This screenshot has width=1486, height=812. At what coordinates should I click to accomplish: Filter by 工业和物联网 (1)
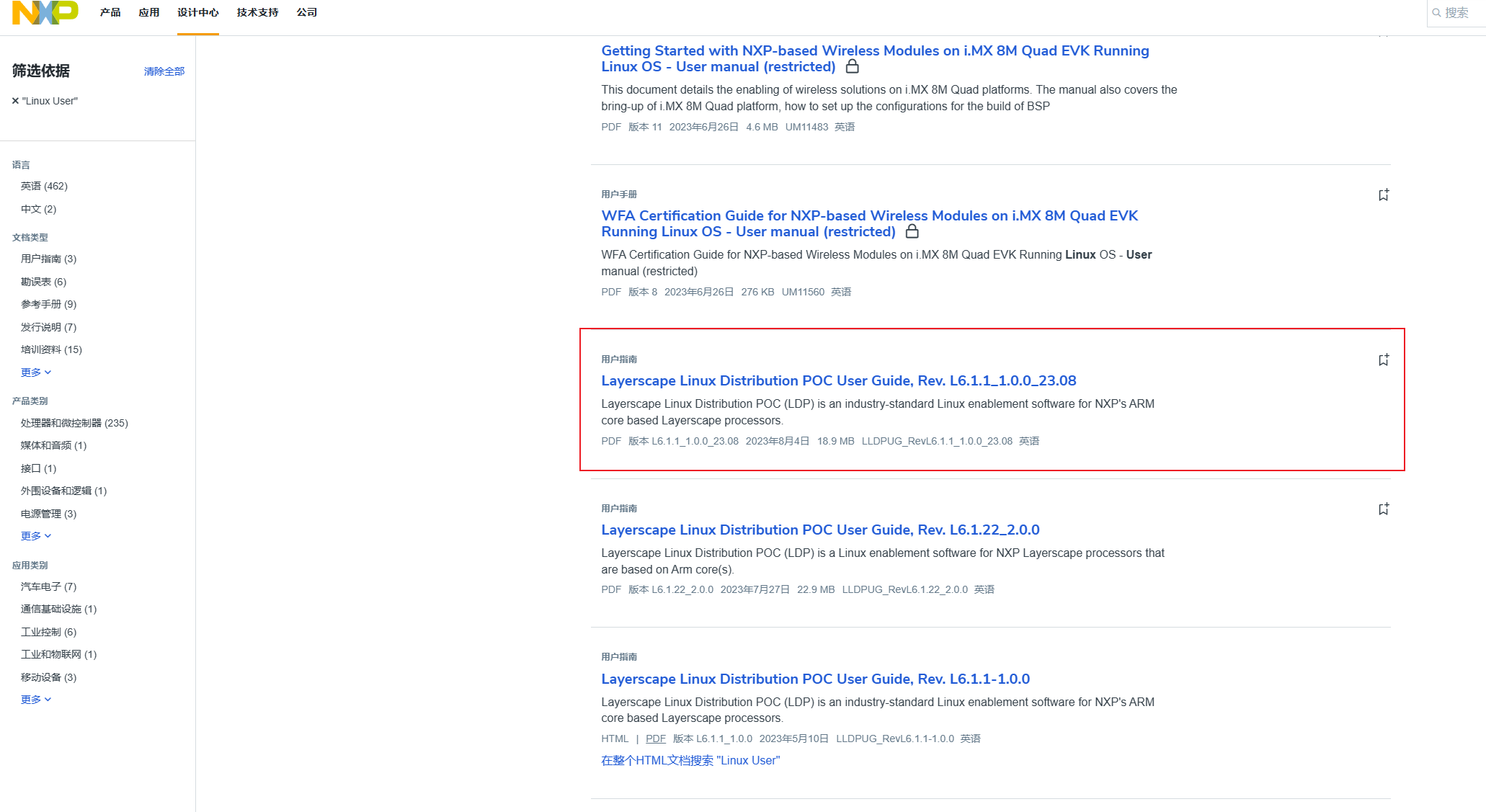(x=58, y=654)
